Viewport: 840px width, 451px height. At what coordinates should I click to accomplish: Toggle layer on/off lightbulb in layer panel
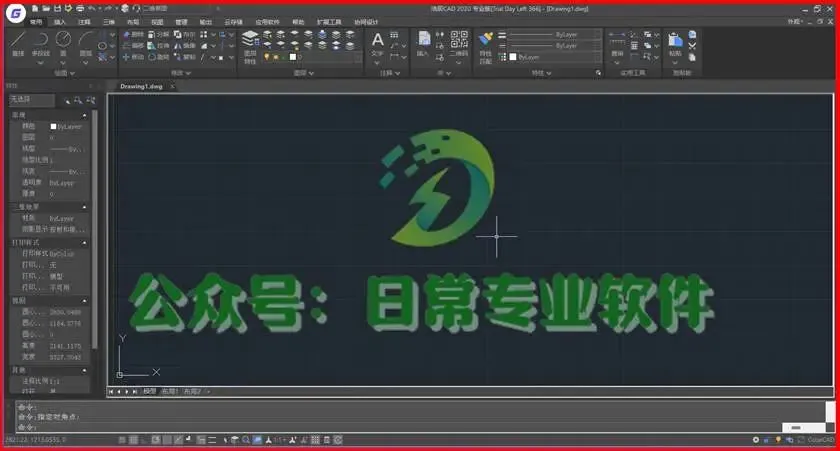[267, 57]
